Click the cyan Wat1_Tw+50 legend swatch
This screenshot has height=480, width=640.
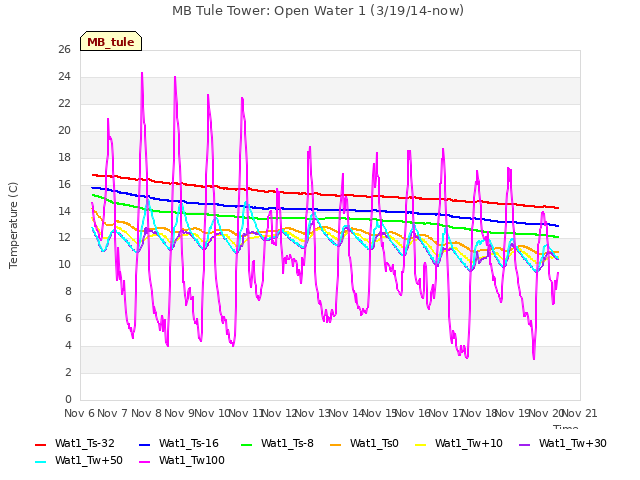click(x=40, y=462)
